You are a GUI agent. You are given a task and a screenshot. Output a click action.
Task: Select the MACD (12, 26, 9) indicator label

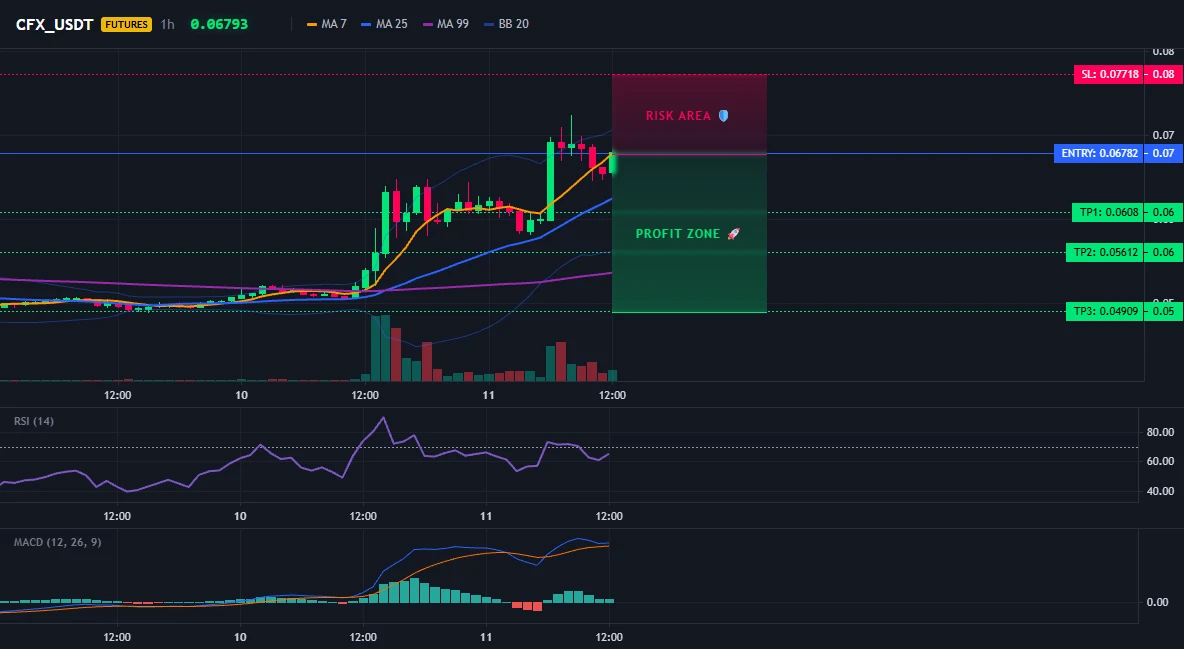pyautogui.click(x=57, y=542)
